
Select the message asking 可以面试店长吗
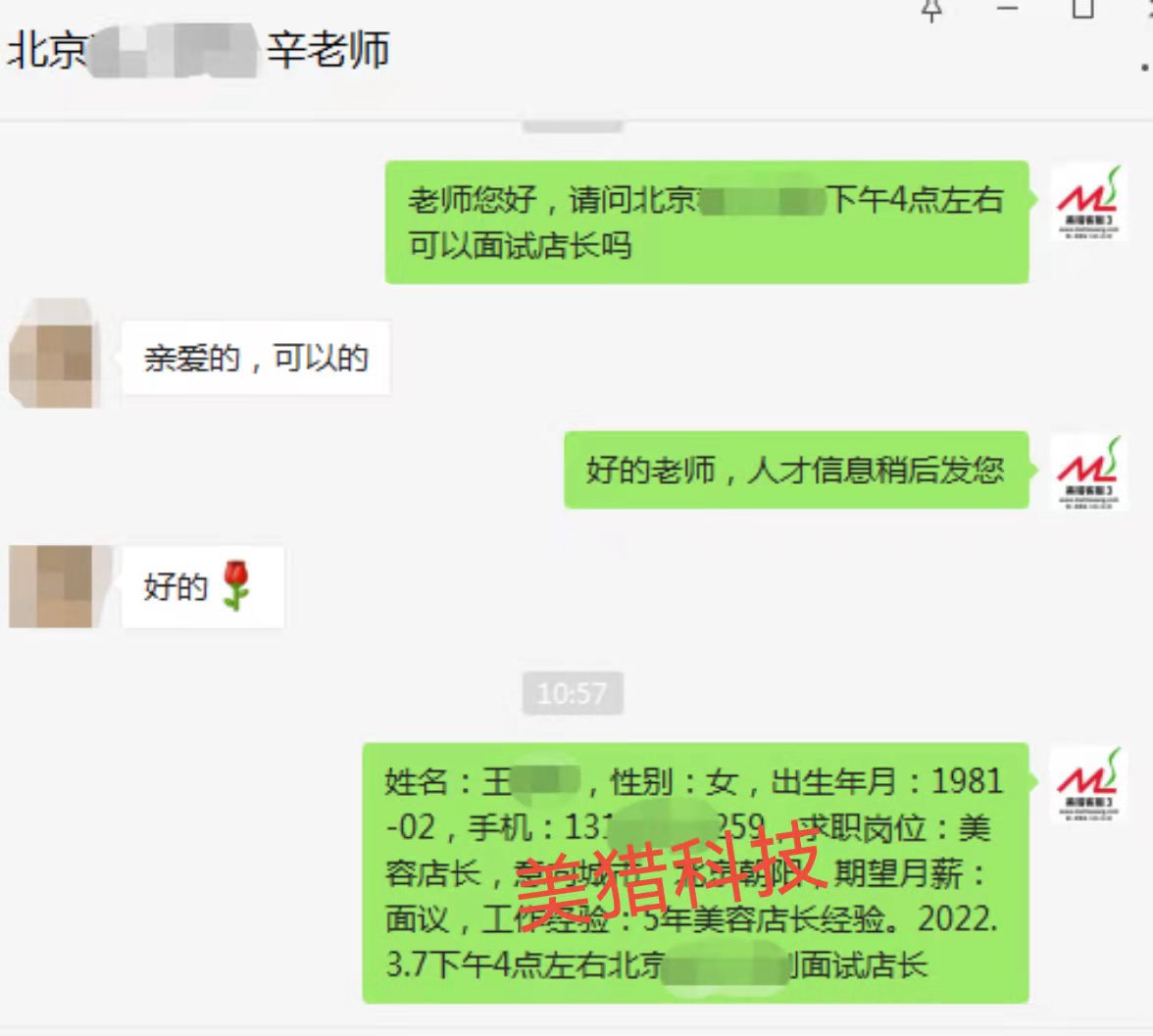(707, 222)
